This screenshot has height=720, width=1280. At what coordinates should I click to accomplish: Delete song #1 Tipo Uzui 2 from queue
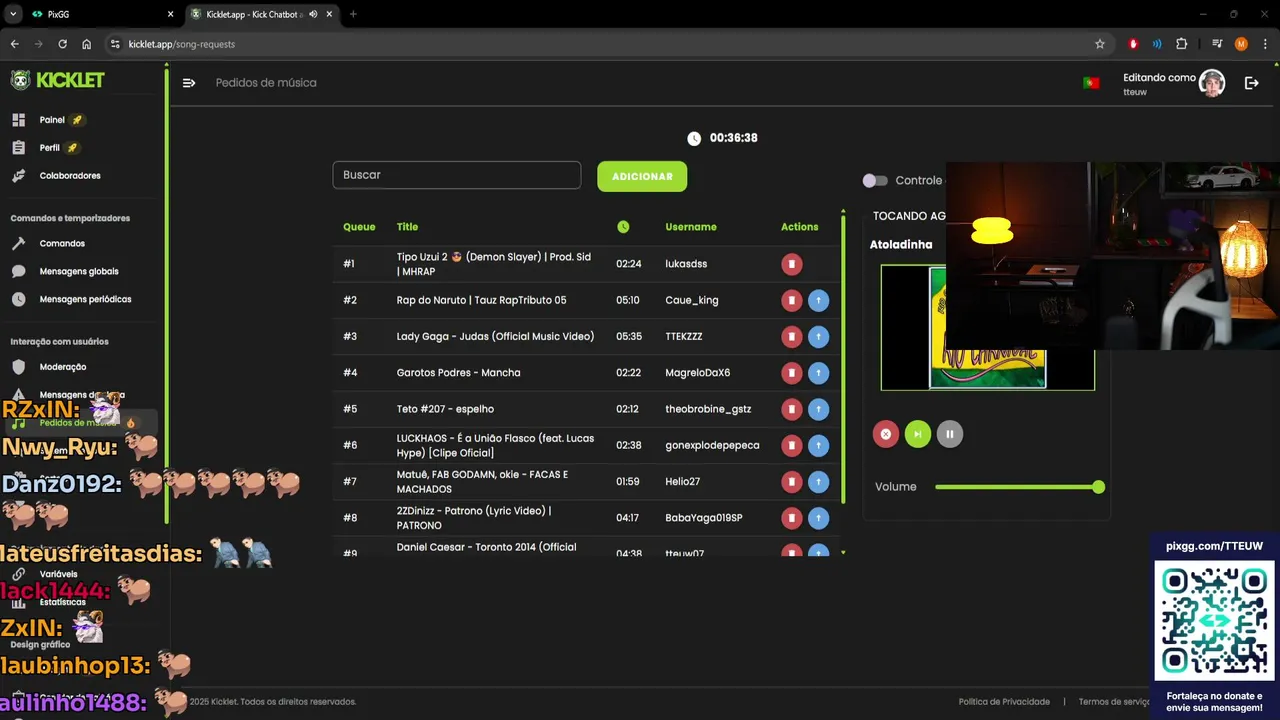coord(791,264)
